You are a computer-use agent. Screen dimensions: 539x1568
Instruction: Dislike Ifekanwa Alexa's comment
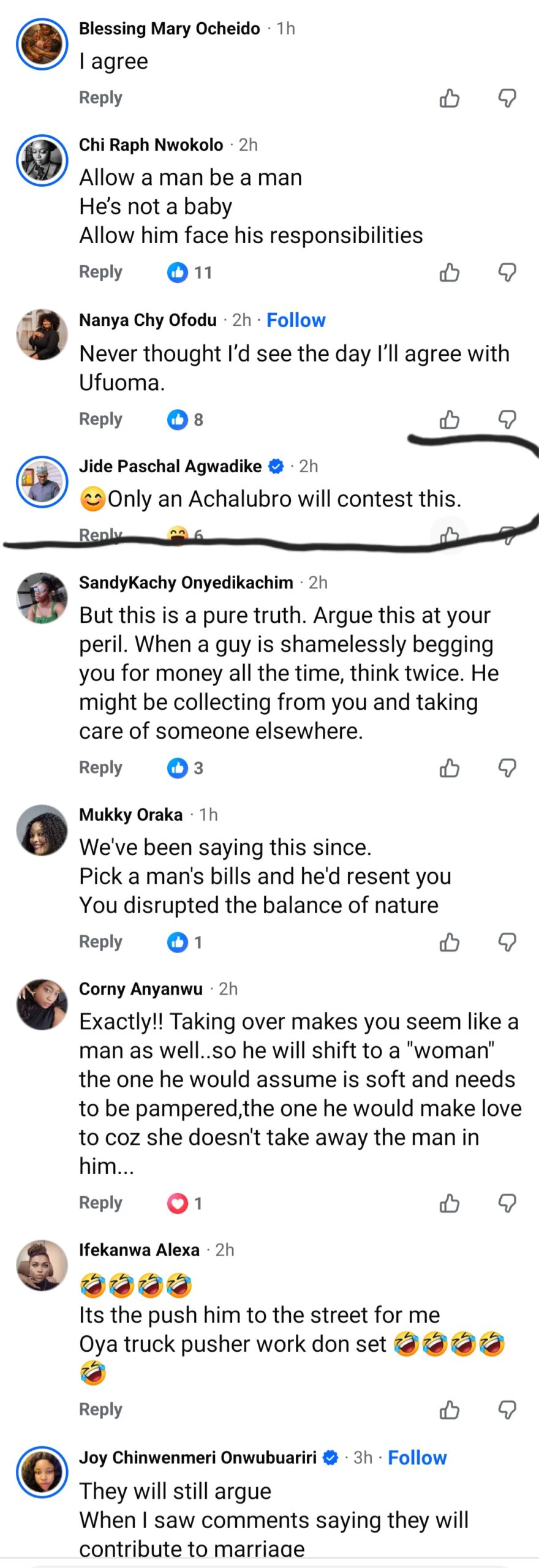tap(507, 1409)
